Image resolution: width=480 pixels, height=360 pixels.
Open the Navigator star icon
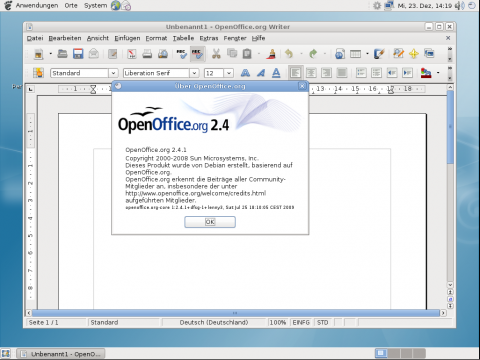(x=414, y=54)
